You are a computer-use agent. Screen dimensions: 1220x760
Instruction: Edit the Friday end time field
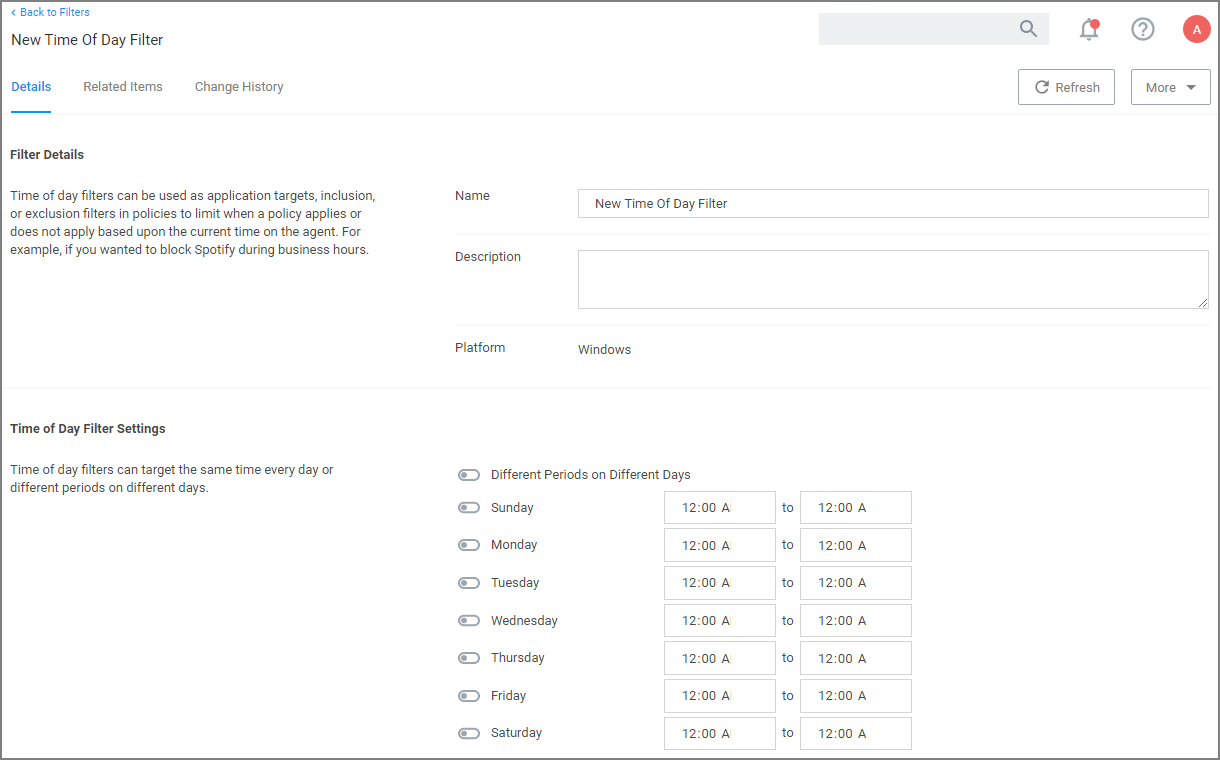coord(855,696)
